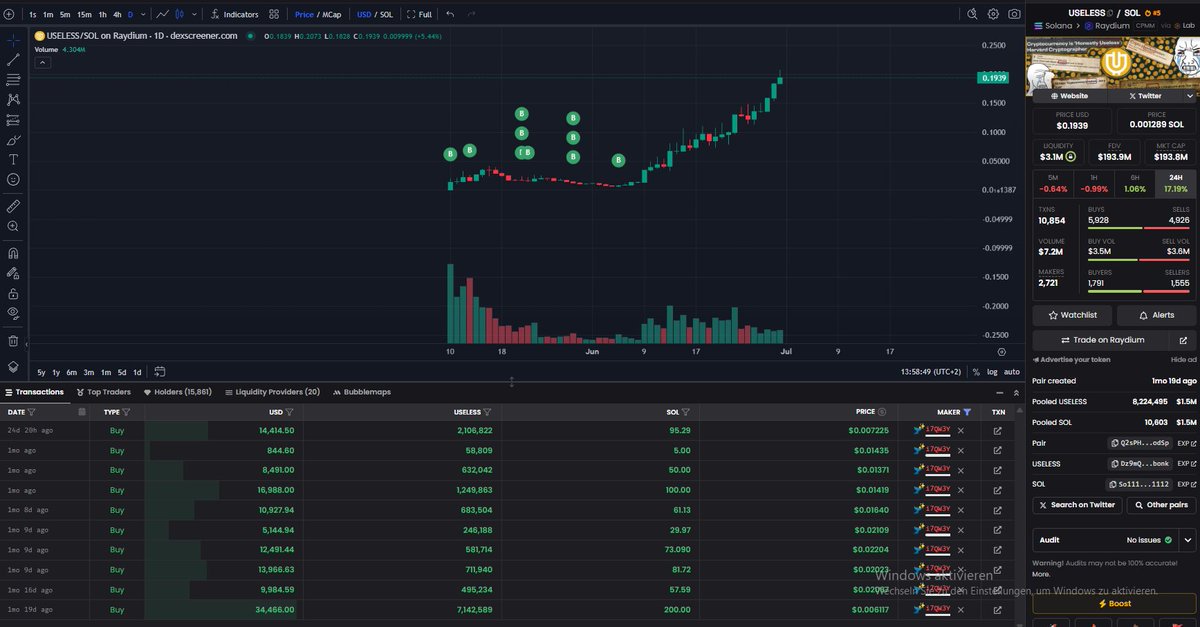
Task: Add pair to Watchlist
Action: [x=1072, y=315]
